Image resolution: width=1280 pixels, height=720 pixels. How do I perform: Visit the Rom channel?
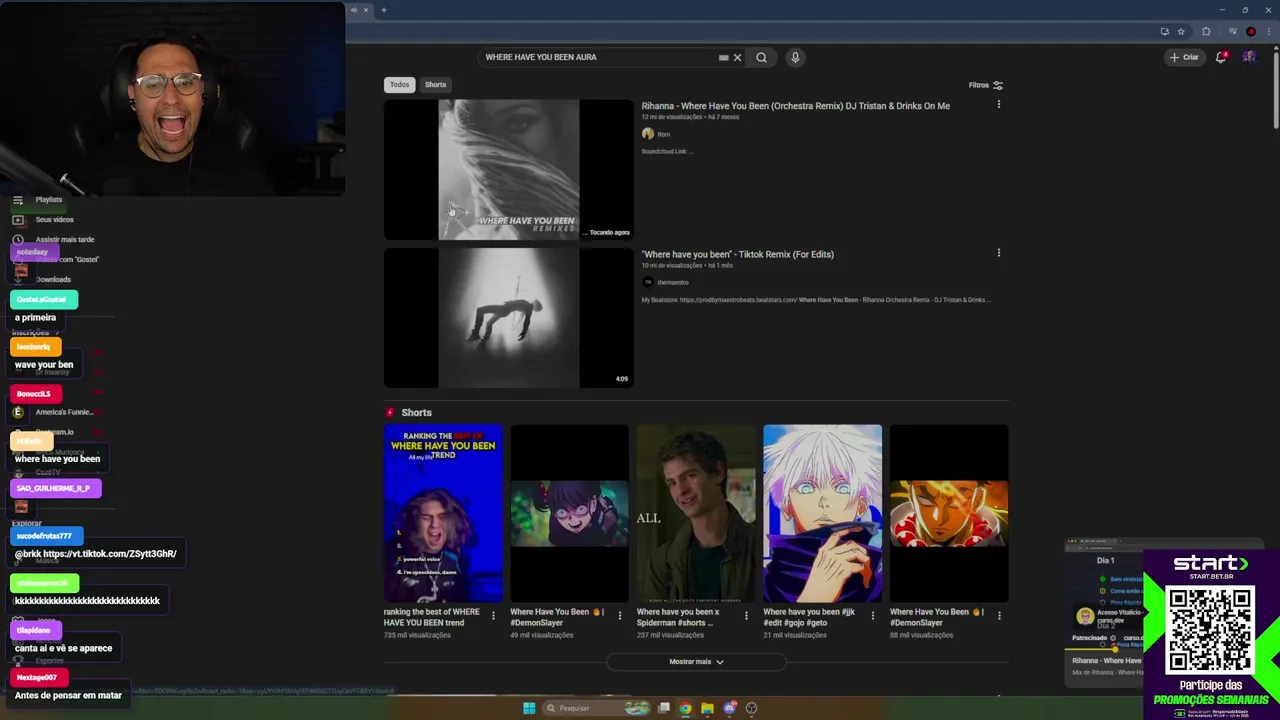coord(664,134)
